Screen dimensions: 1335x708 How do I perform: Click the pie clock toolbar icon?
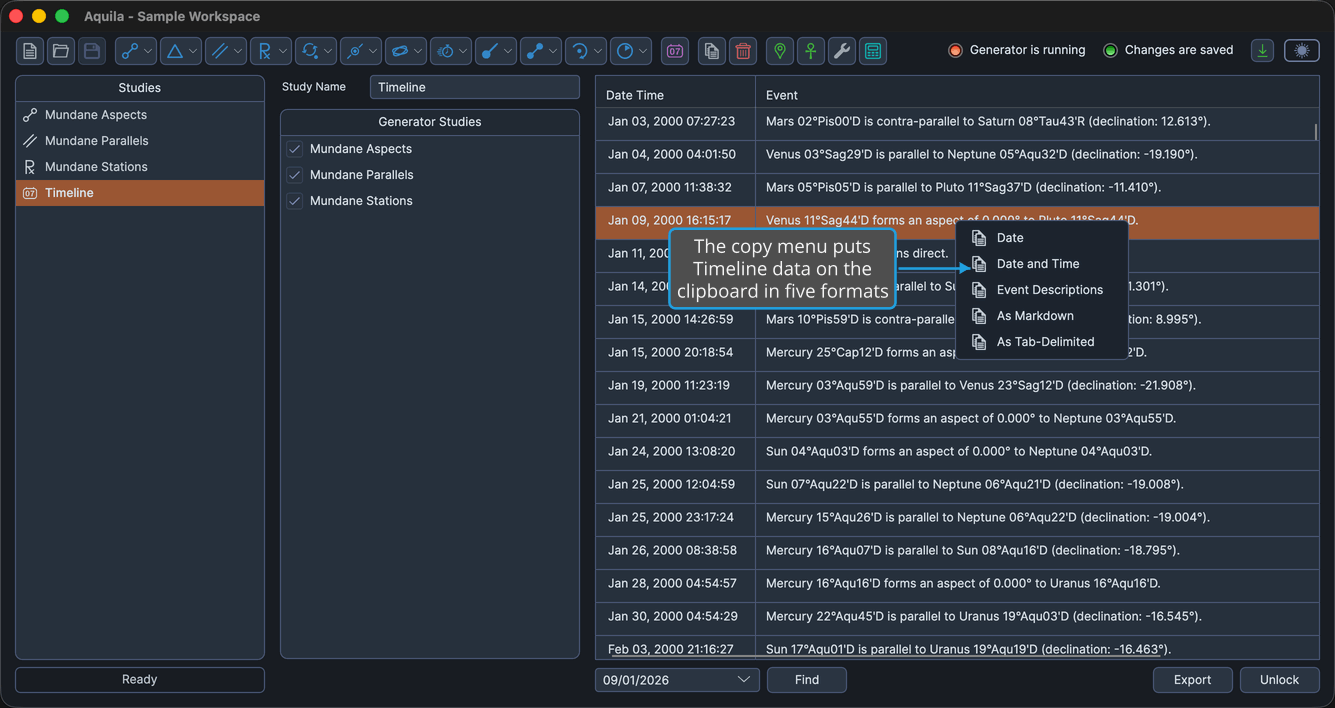coord(624,51)
